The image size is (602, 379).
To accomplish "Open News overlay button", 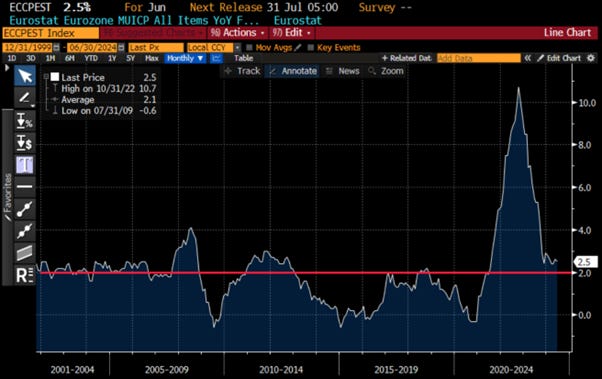I will tap(342, 71).
